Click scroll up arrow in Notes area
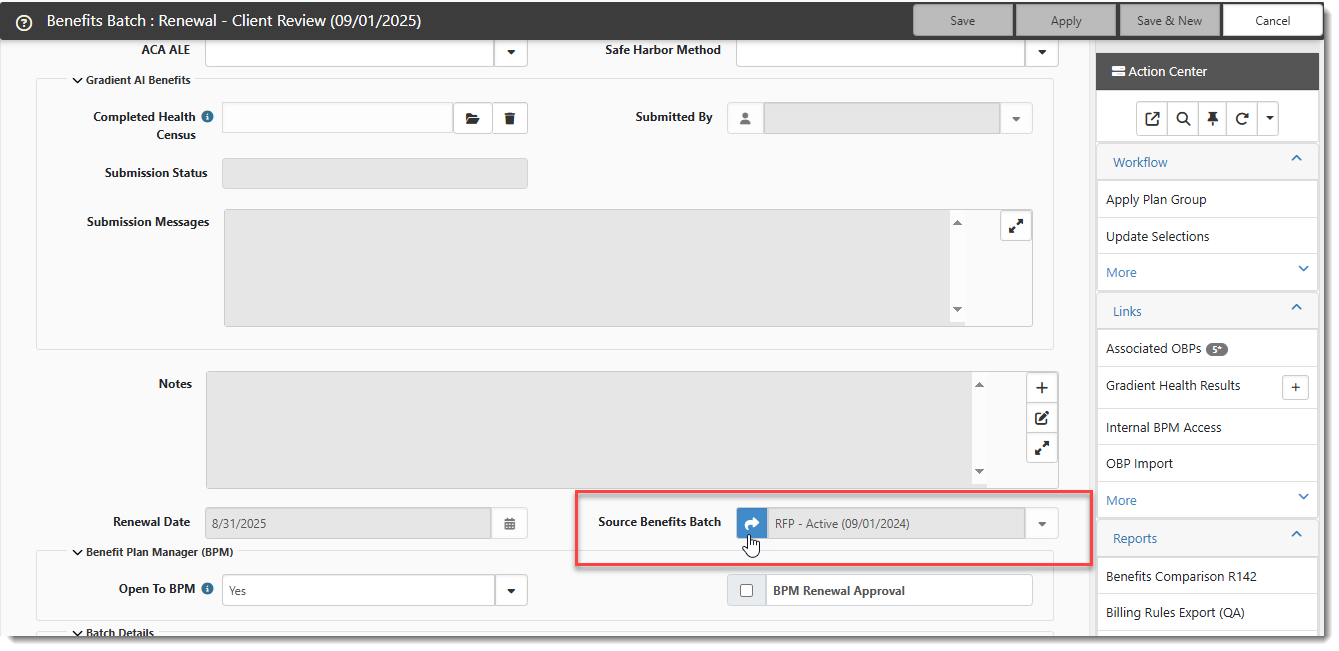Screen dimensions: 1339x651 click(979, 384)
